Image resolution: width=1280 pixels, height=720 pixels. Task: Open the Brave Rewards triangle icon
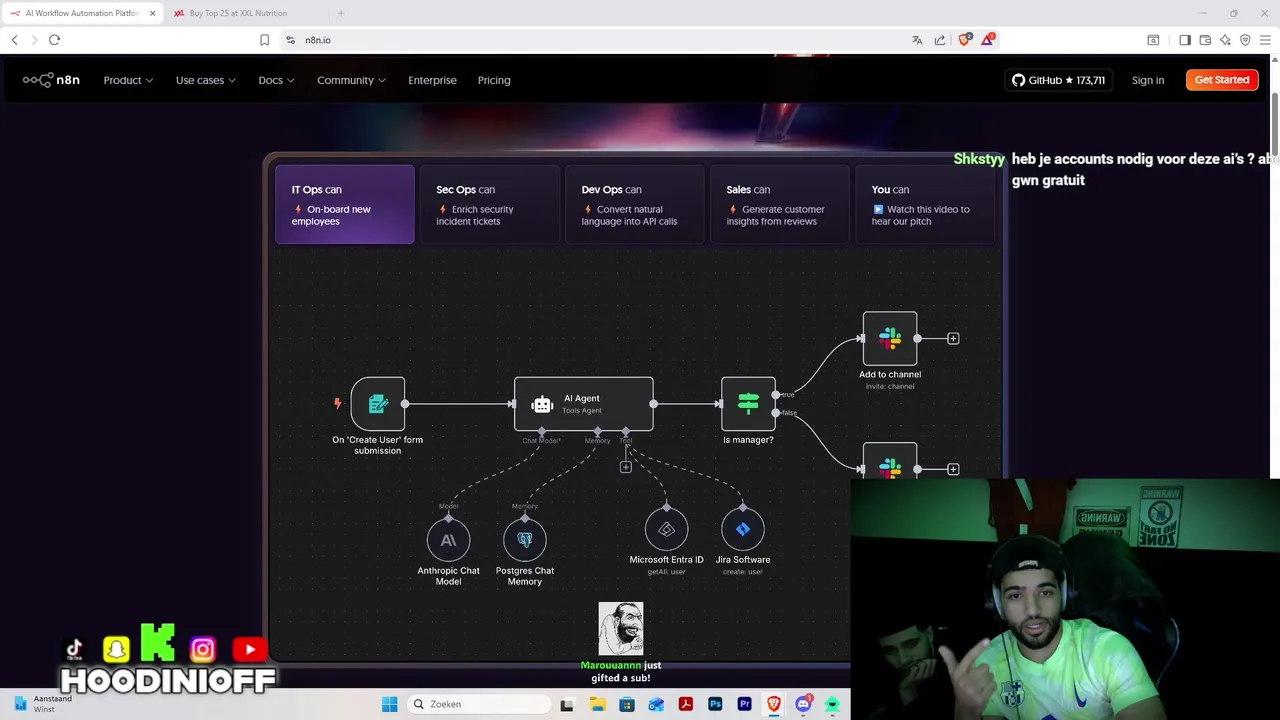coord(988,39)
